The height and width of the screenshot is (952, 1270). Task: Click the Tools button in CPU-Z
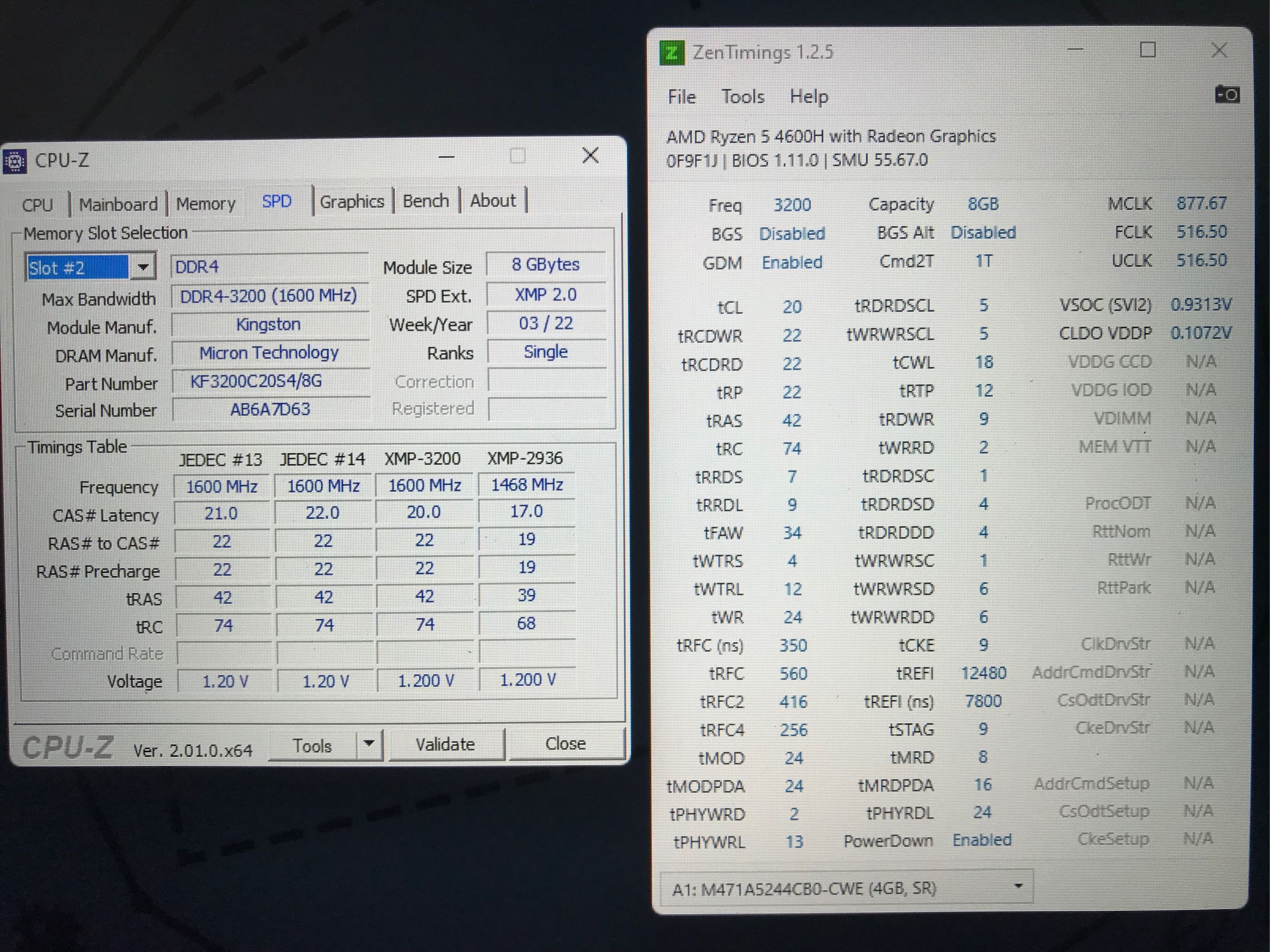(313, 745)
